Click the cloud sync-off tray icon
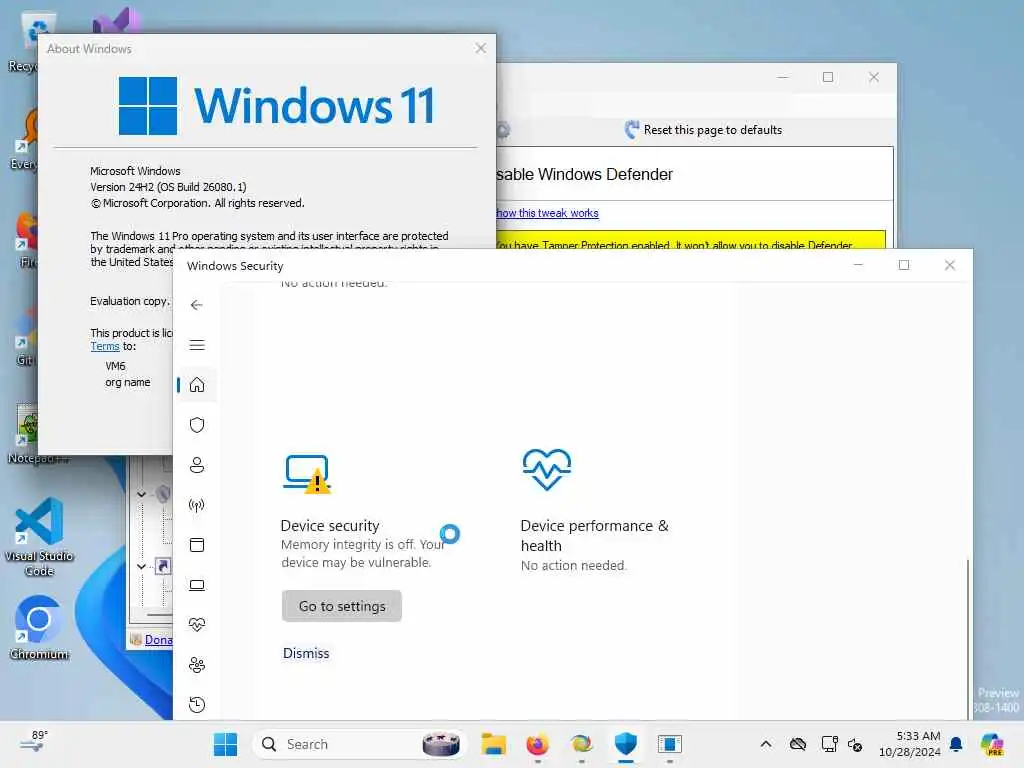 797,744
